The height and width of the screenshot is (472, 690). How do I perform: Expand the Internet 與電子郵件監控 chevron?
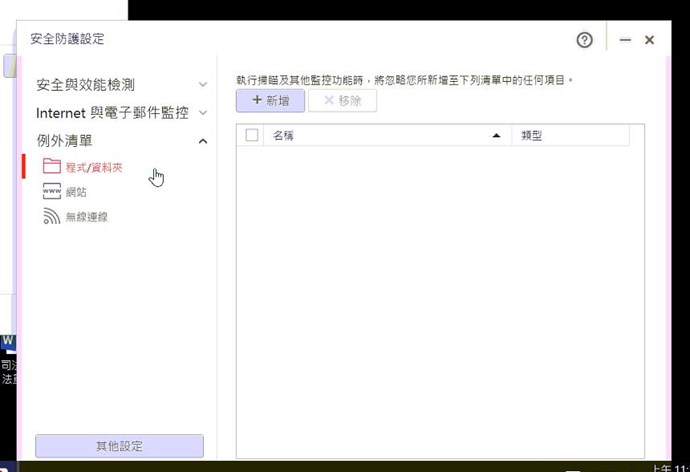[203, 113]
